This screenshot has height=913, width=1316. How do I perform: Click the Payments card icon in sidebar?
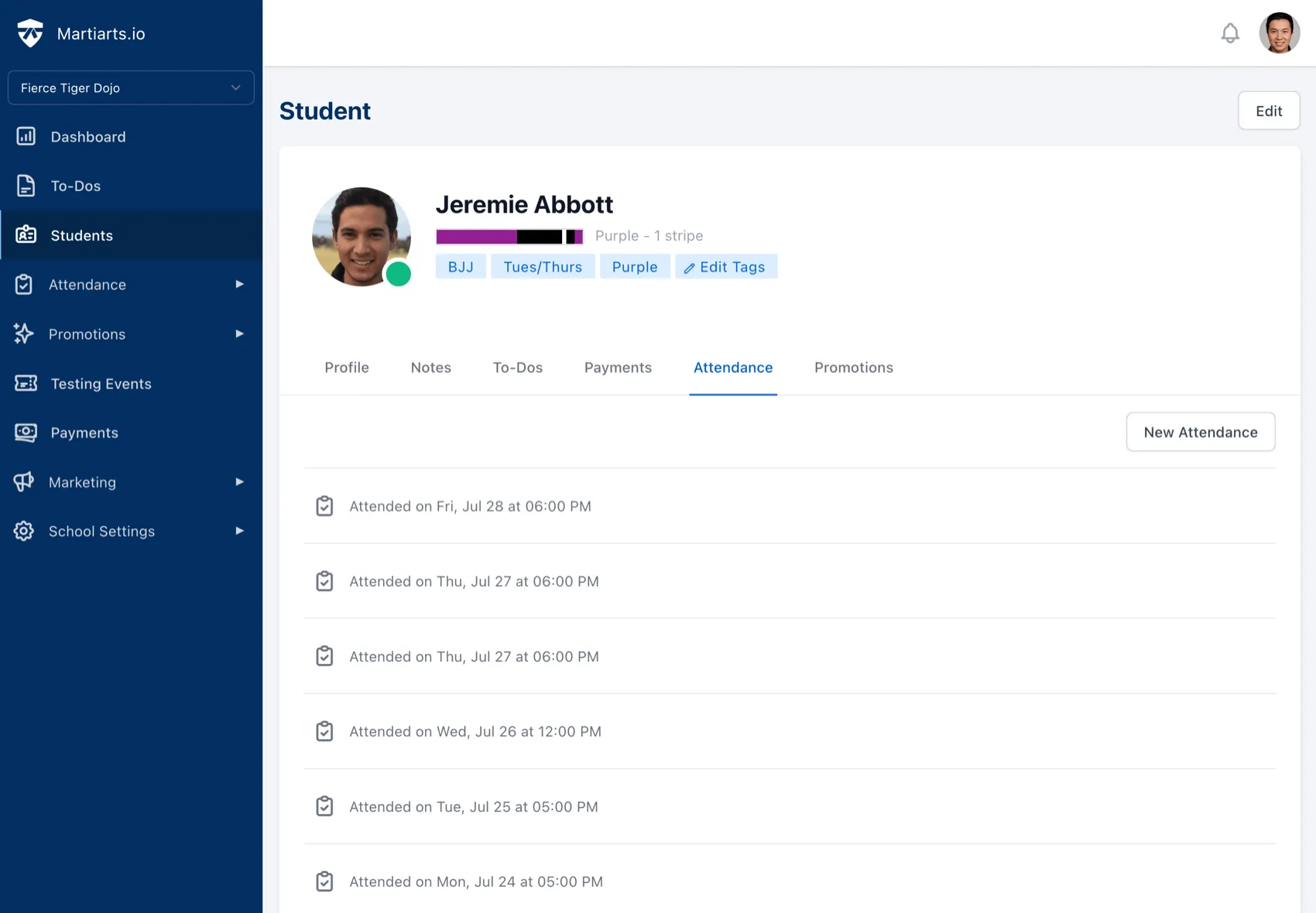point(26,433)
